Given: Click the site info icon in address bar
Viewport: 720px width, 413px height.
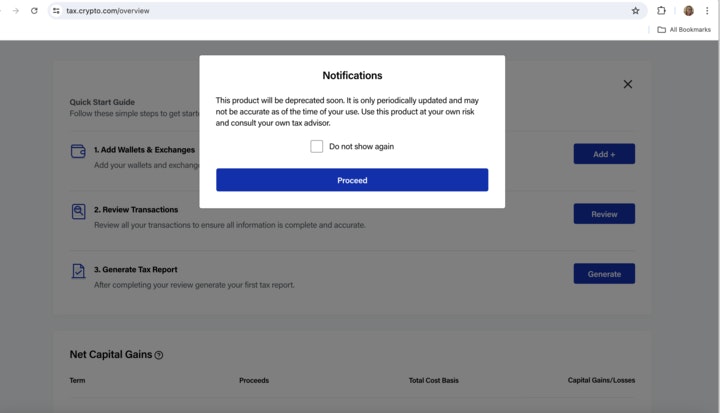Looking at the screenshot, I should click(x=56, y=11).
